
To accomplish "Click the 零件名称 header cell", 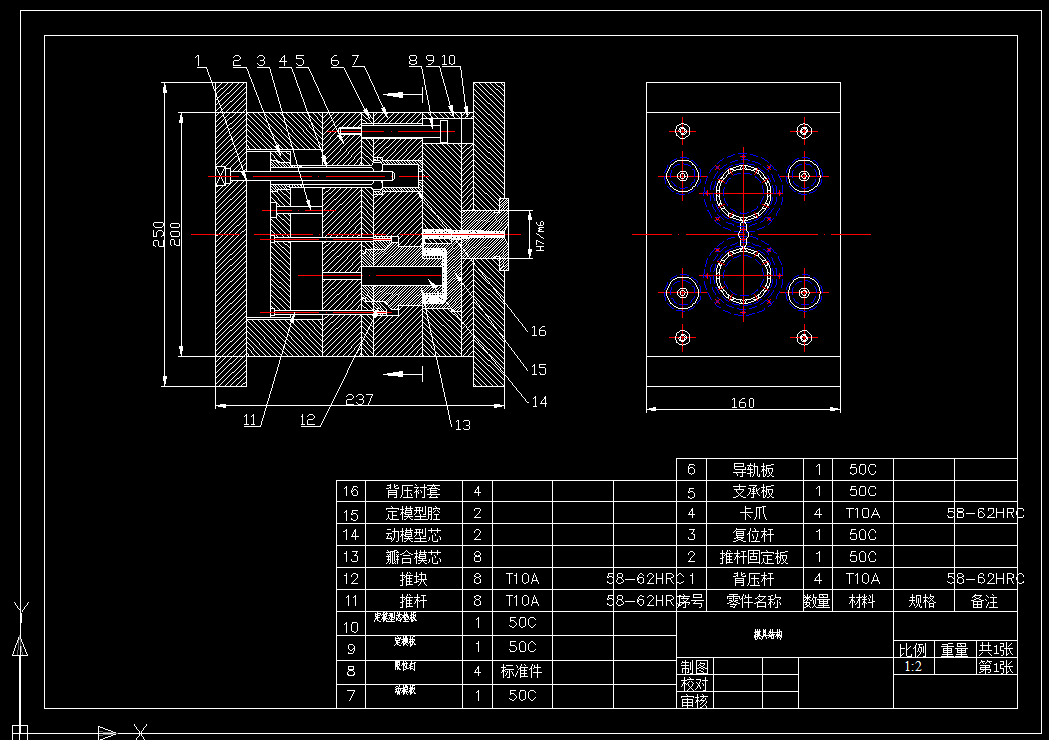I will point(754,602).
